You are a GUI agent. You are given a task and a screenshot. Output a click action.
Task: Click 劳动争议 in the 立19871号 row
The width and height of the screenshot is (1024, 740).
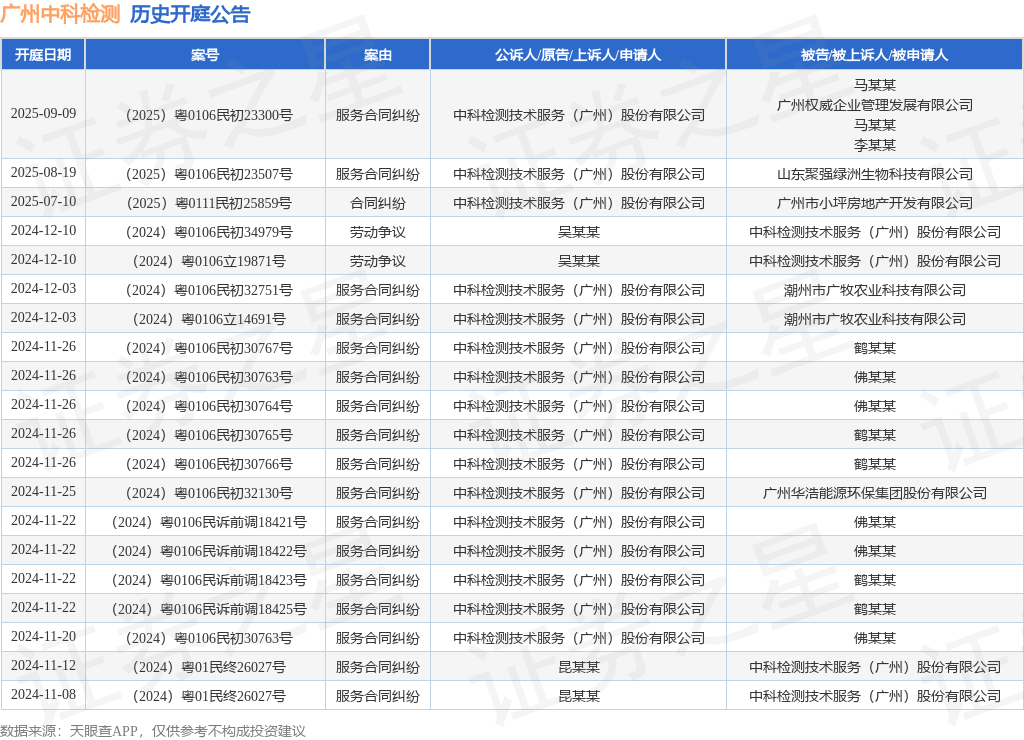point(377,261)
